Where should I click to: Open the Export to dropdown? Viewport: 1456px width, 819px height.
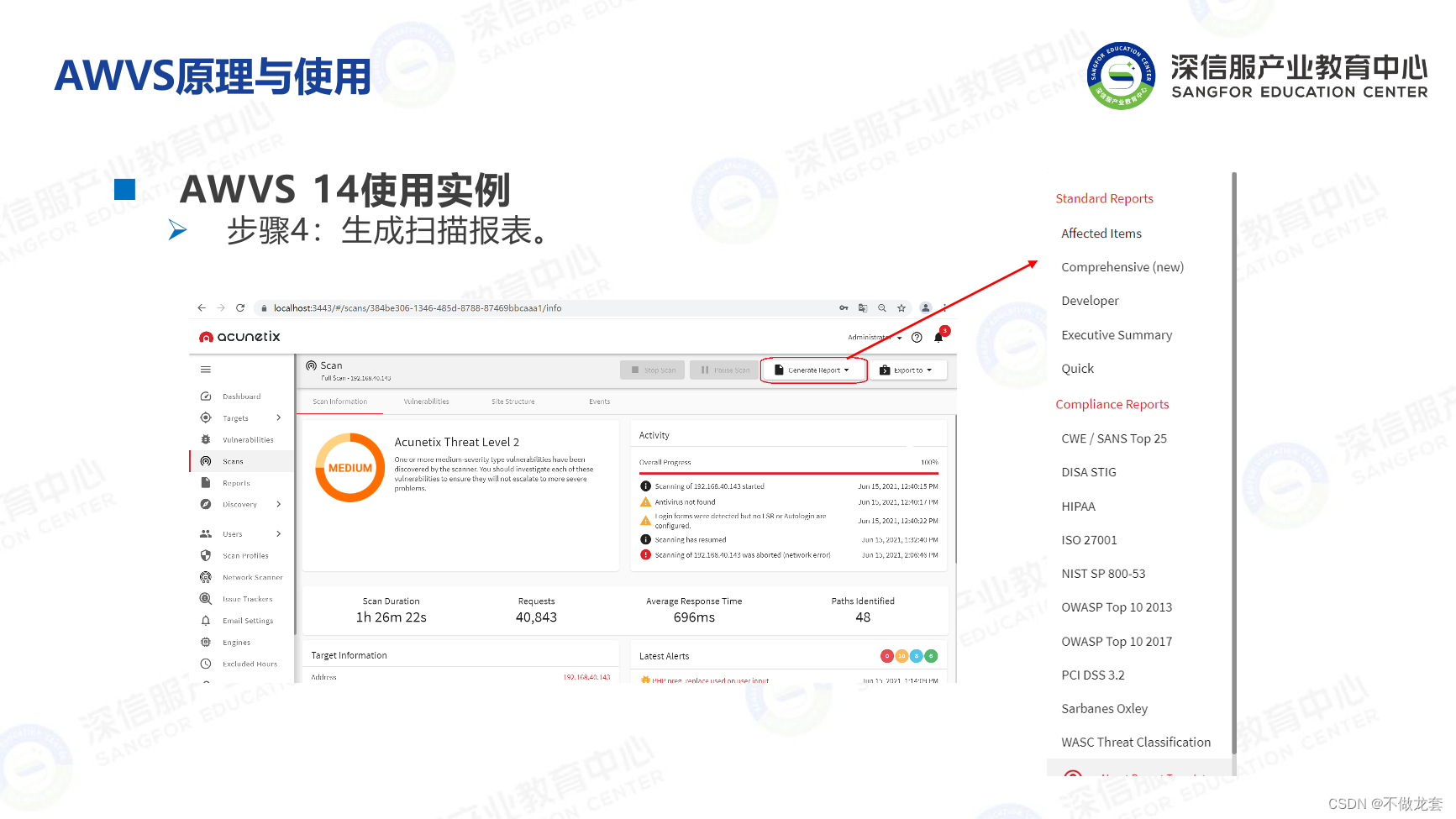pos(907,370)
